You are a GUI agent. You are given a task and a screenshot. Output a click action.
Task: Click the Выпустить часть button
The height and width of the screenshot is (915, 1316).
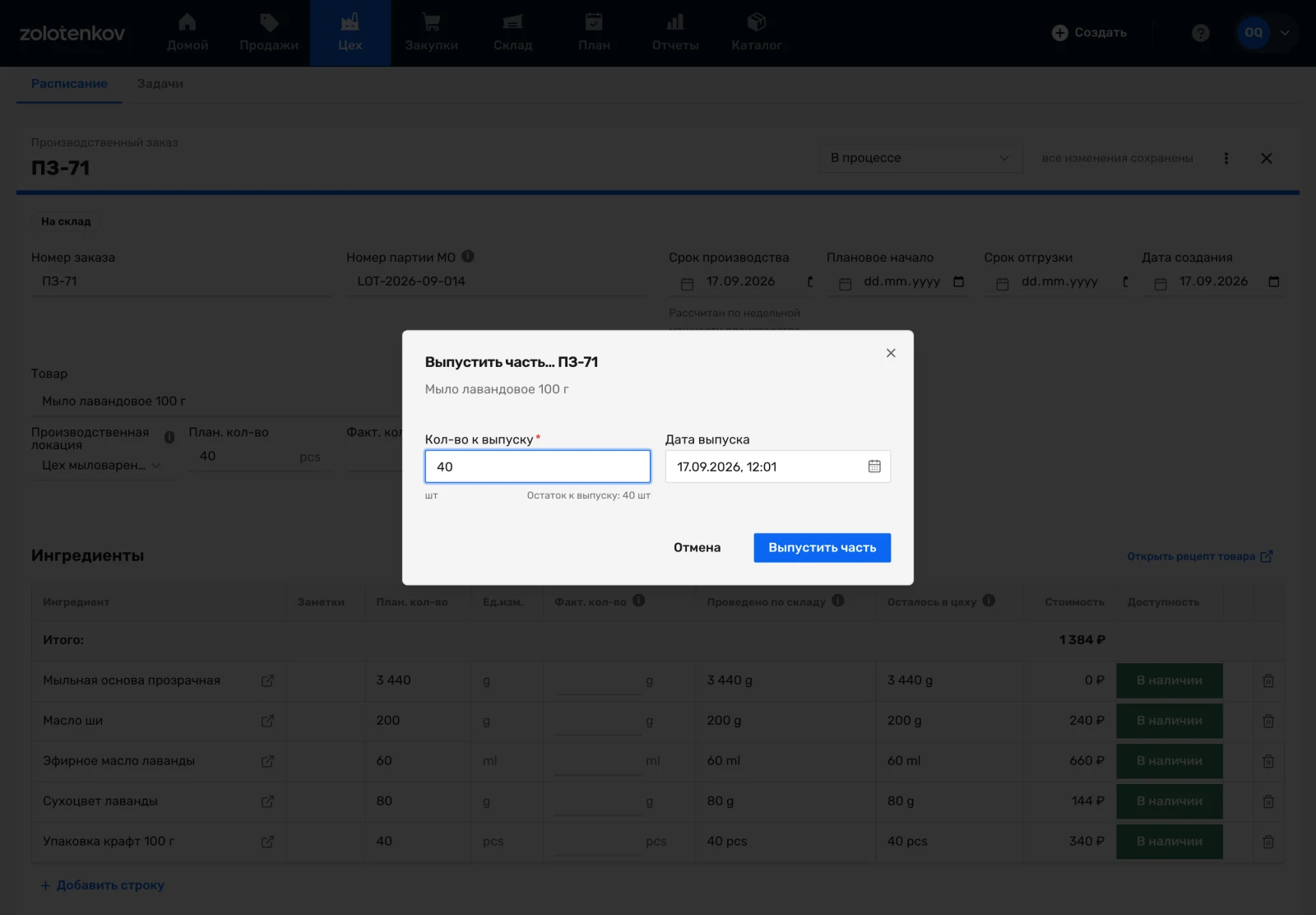point(822,548)
